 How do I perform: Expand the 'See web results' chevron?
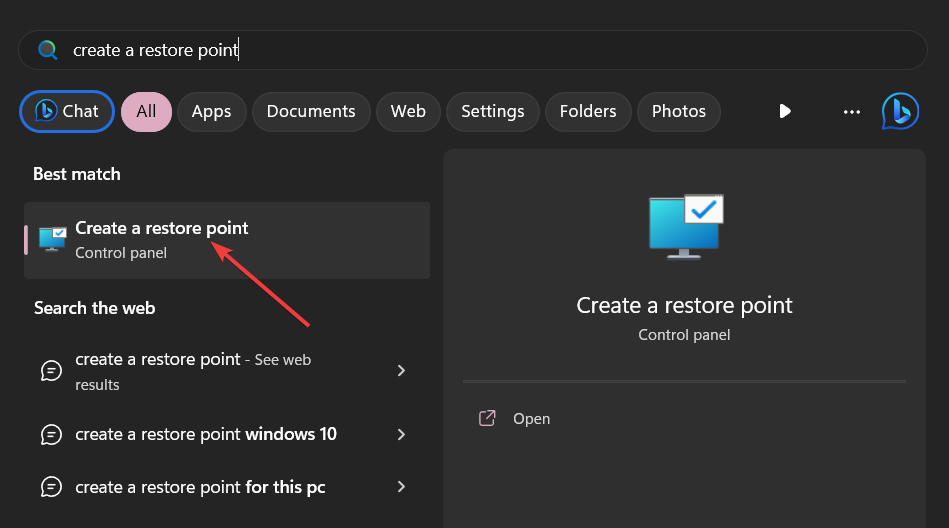point(401,371)
